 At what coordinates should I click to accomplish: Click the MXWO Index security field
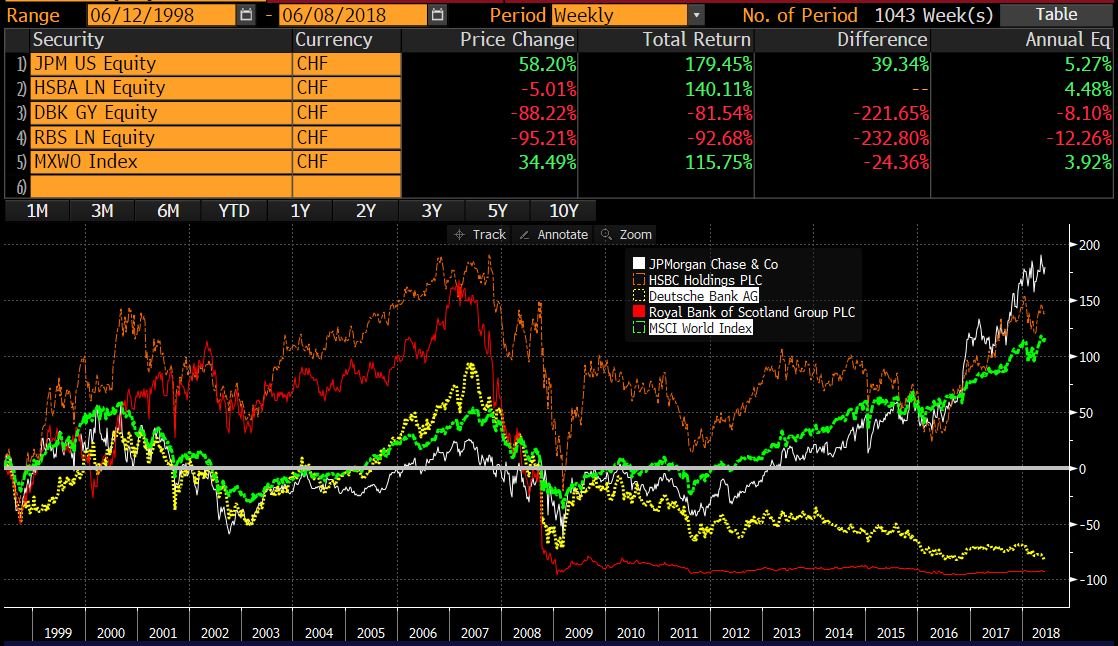coord(161,162)
